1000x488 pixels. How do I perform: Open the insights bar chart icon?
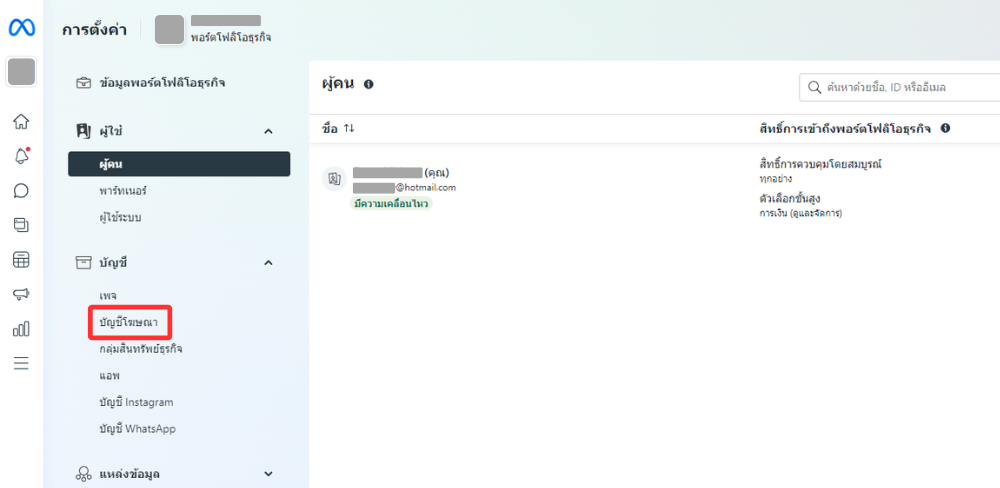point(22,329)
